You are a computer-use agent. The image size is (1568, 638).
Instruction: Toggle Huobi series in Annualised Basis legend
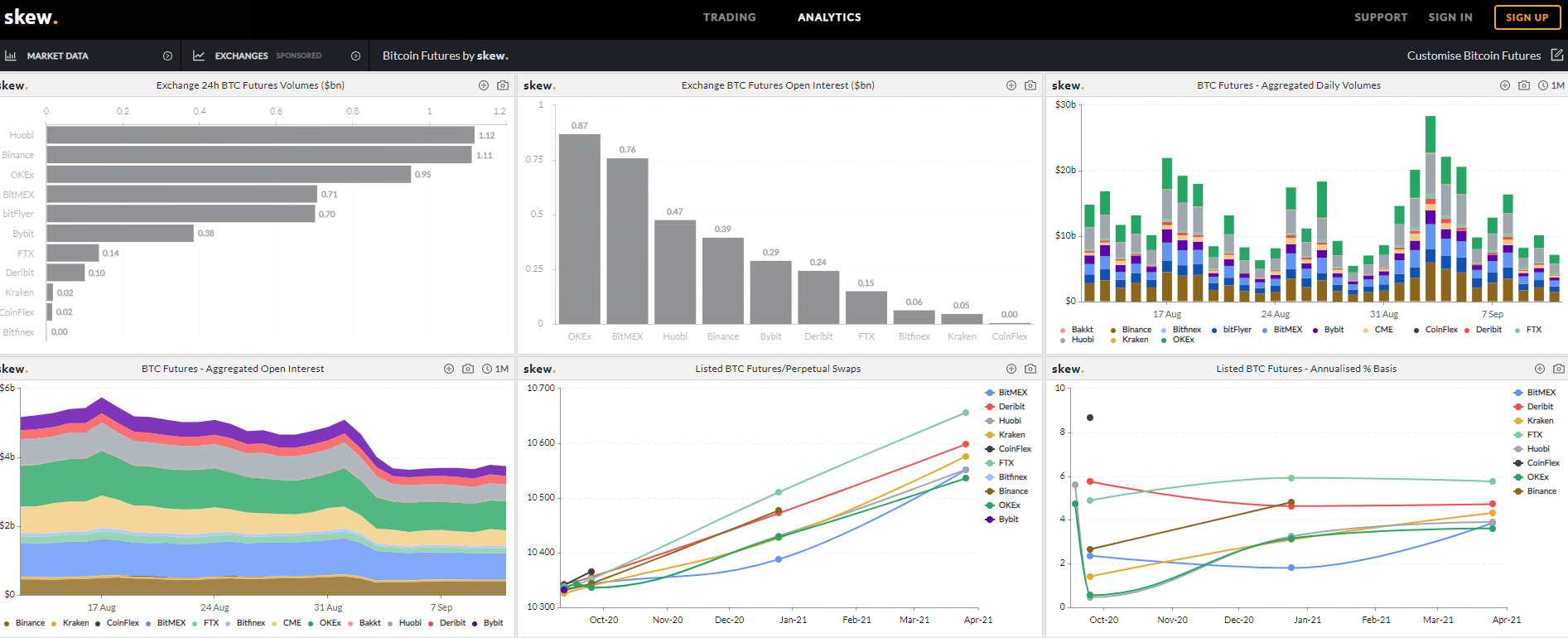point(1532,449)
